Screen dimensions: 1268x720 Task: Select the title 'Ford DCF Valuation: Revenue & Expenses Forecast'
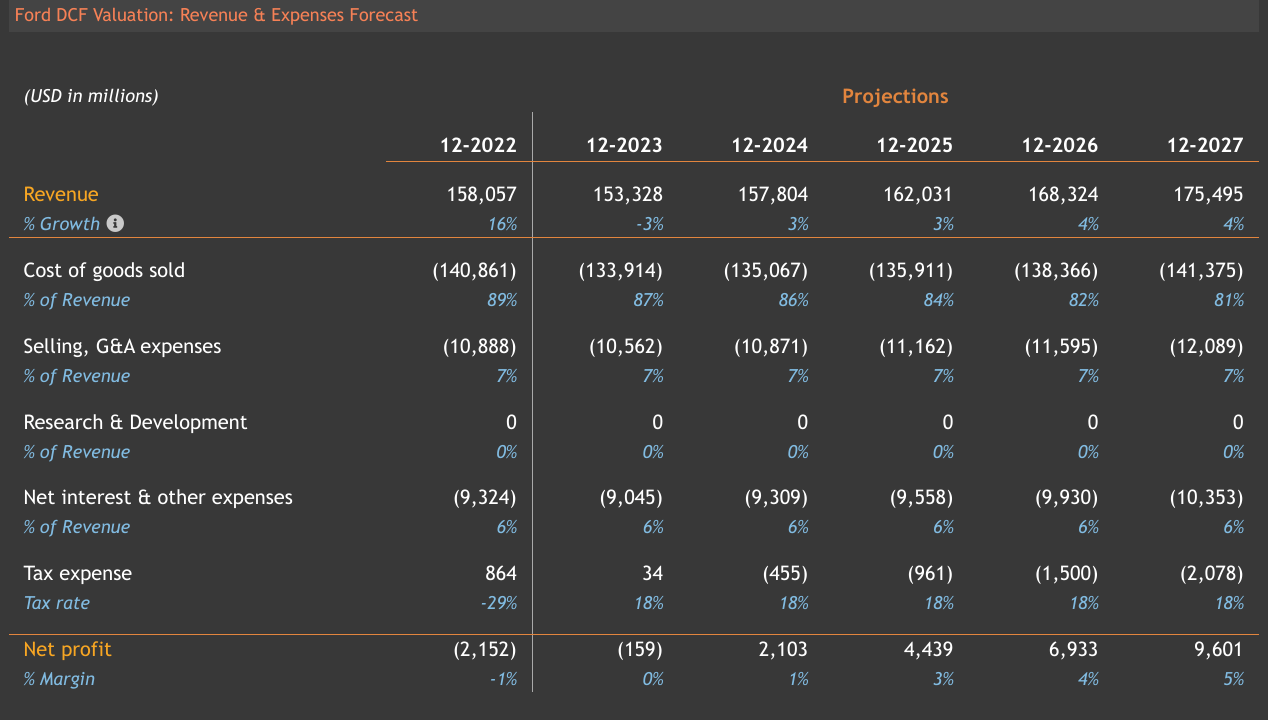pyautogui.click(x=216, y=15)
